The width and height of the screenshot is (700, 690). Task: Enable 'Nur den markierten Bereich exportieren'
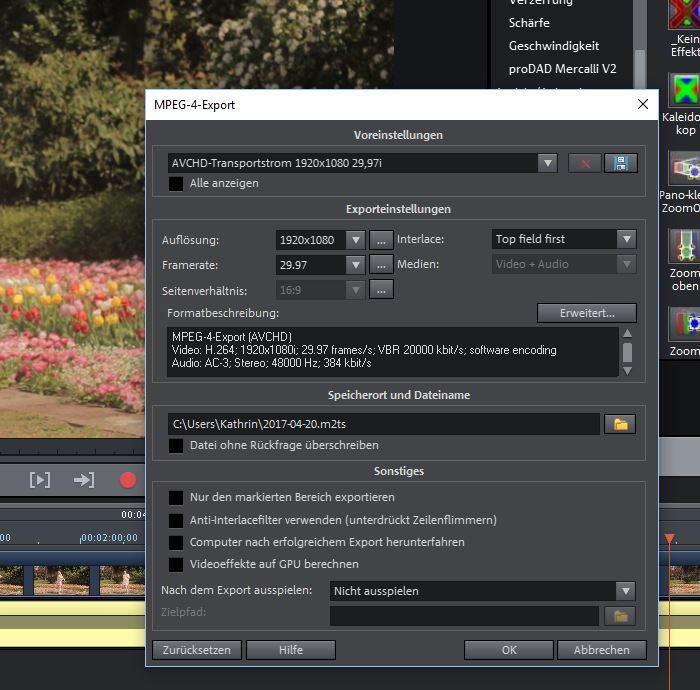click(176, 497)
